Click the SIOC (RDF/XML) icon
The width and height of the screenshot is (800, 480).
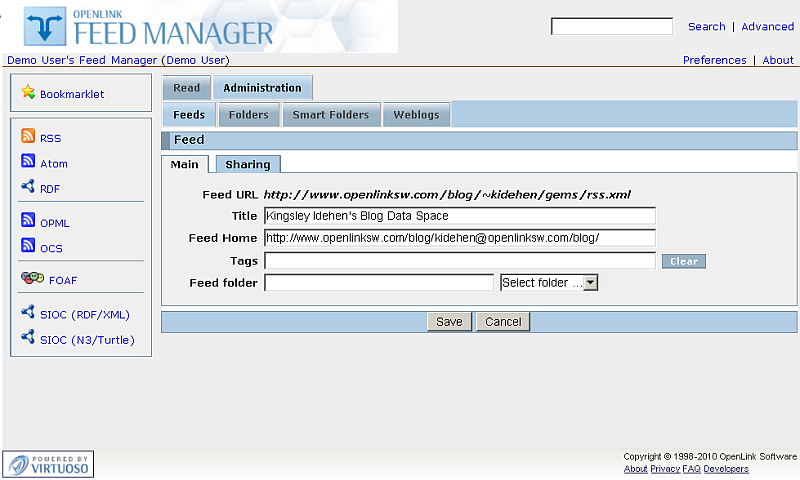click(x=28, y=313)
